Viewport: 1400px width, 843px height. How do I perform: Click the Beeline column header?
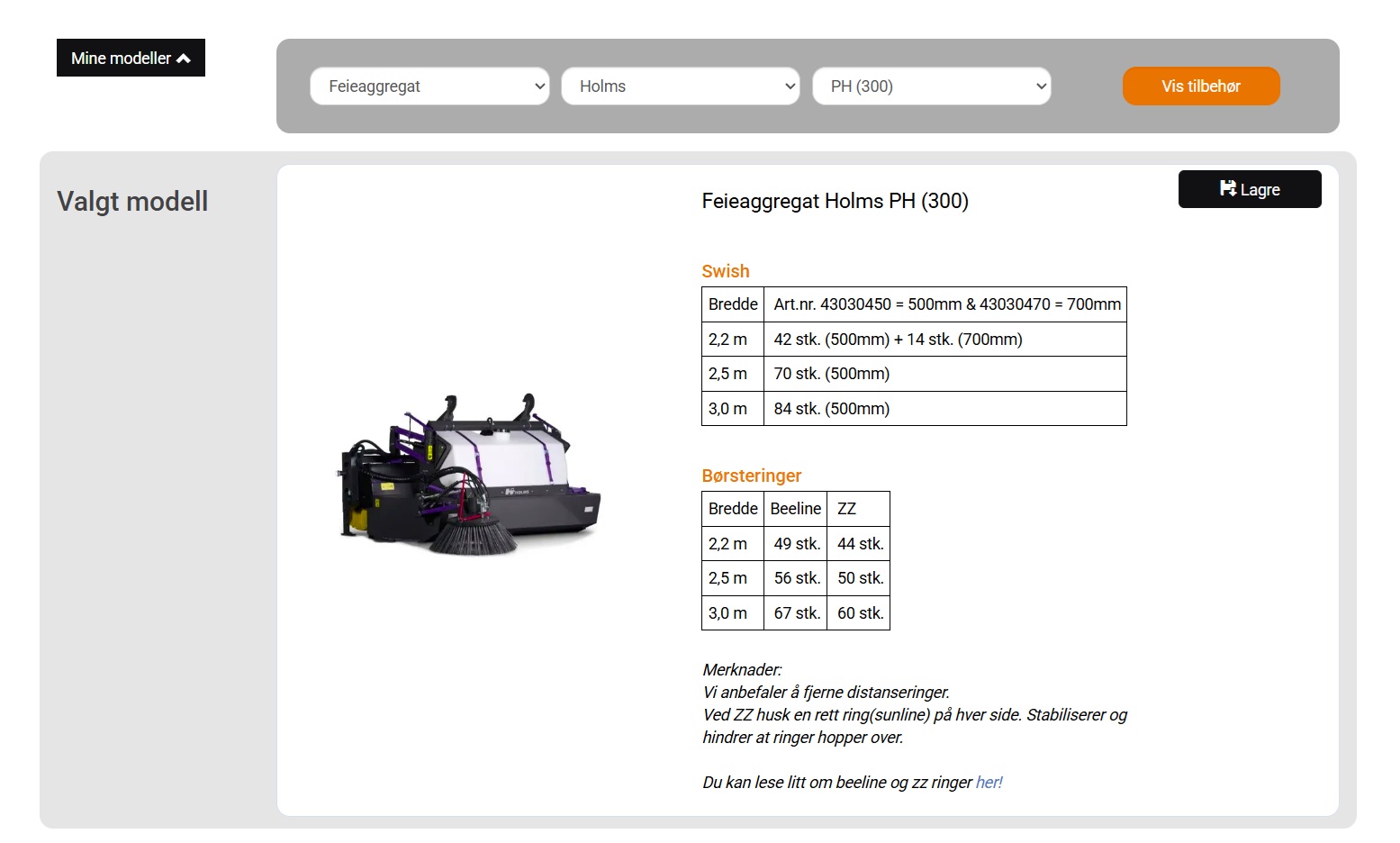click(796, 509)
